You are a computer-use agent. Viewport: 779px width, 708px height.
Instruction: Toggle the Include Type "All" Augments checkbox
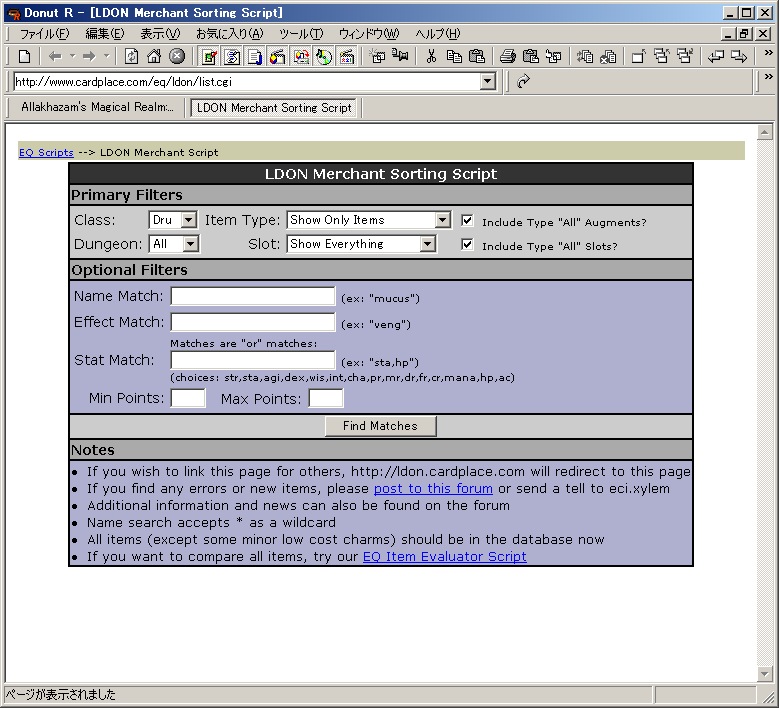pos(467,221)
